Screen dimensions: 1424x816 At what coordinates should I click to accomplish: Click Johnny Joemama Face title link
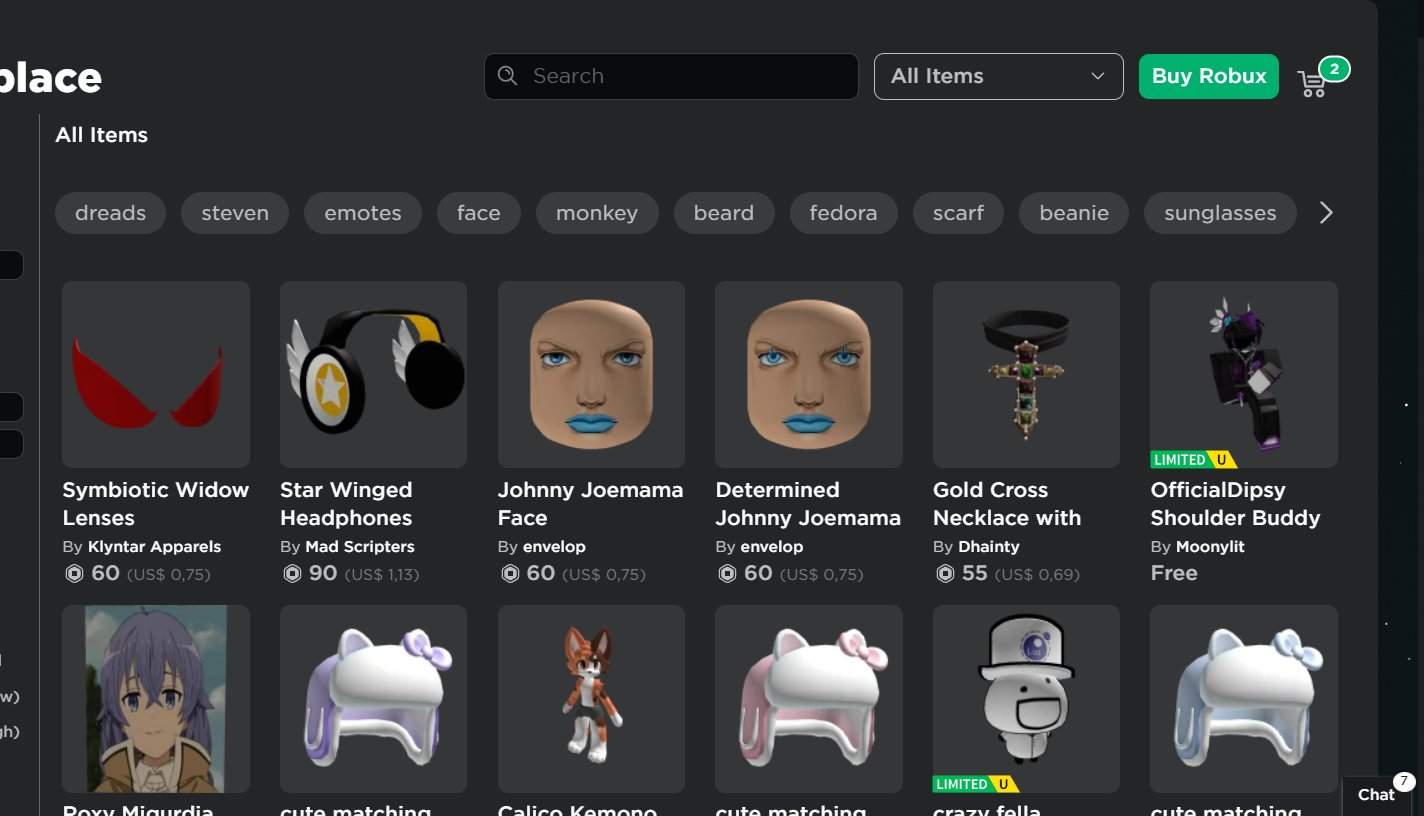(x=590, y=504)
